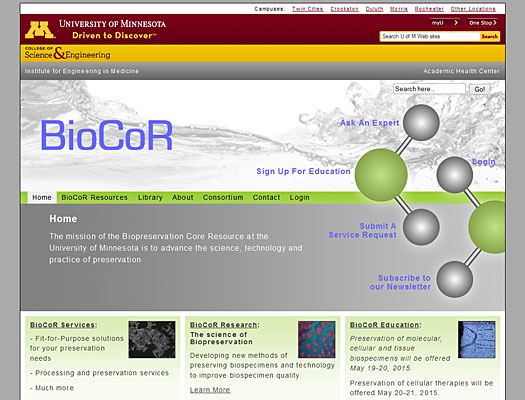
Task: Open the BioCoR Services grayscale thumbnail
Action: pyautogui.click(x=152, y=339)
